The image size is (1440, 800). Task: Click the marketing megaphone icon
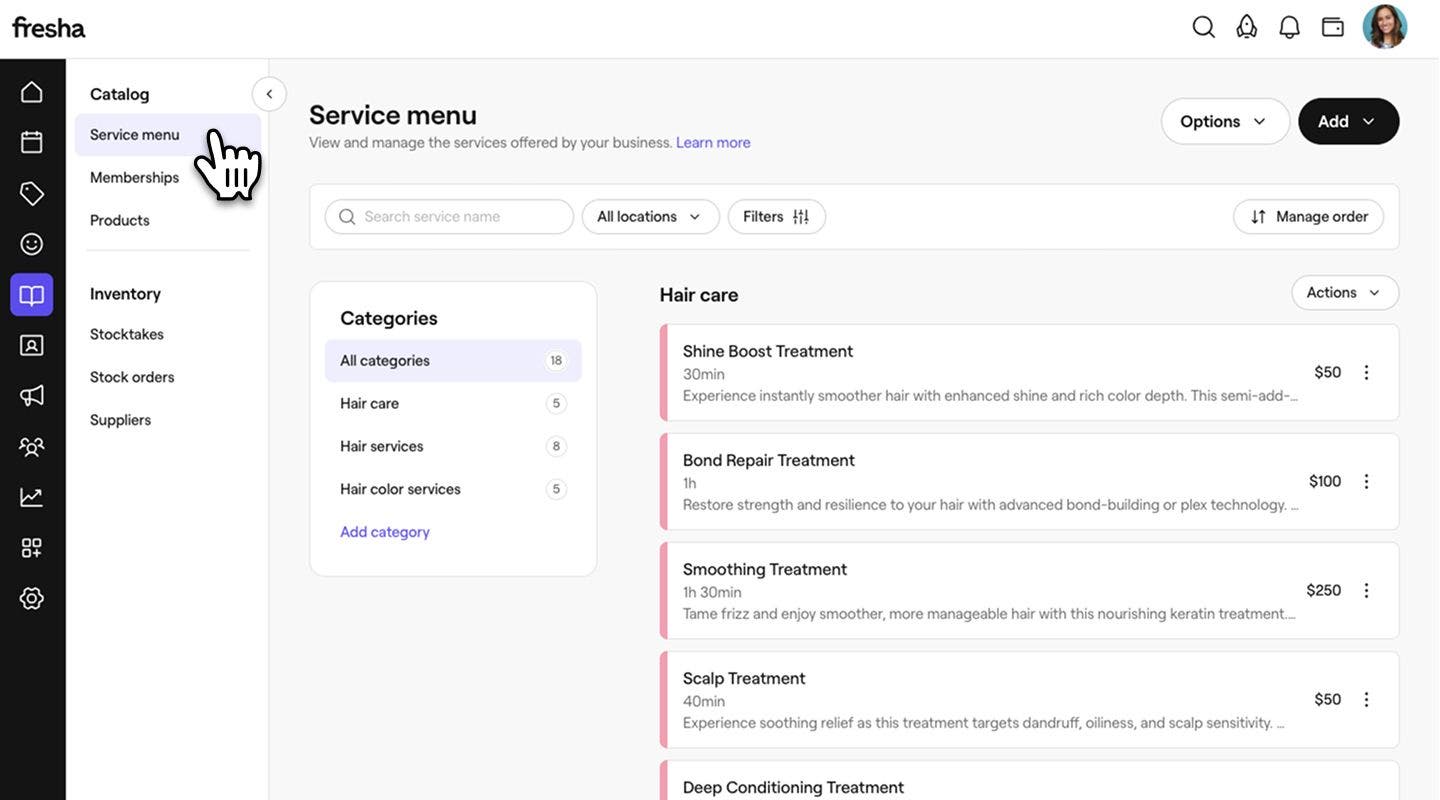[32, 396]
